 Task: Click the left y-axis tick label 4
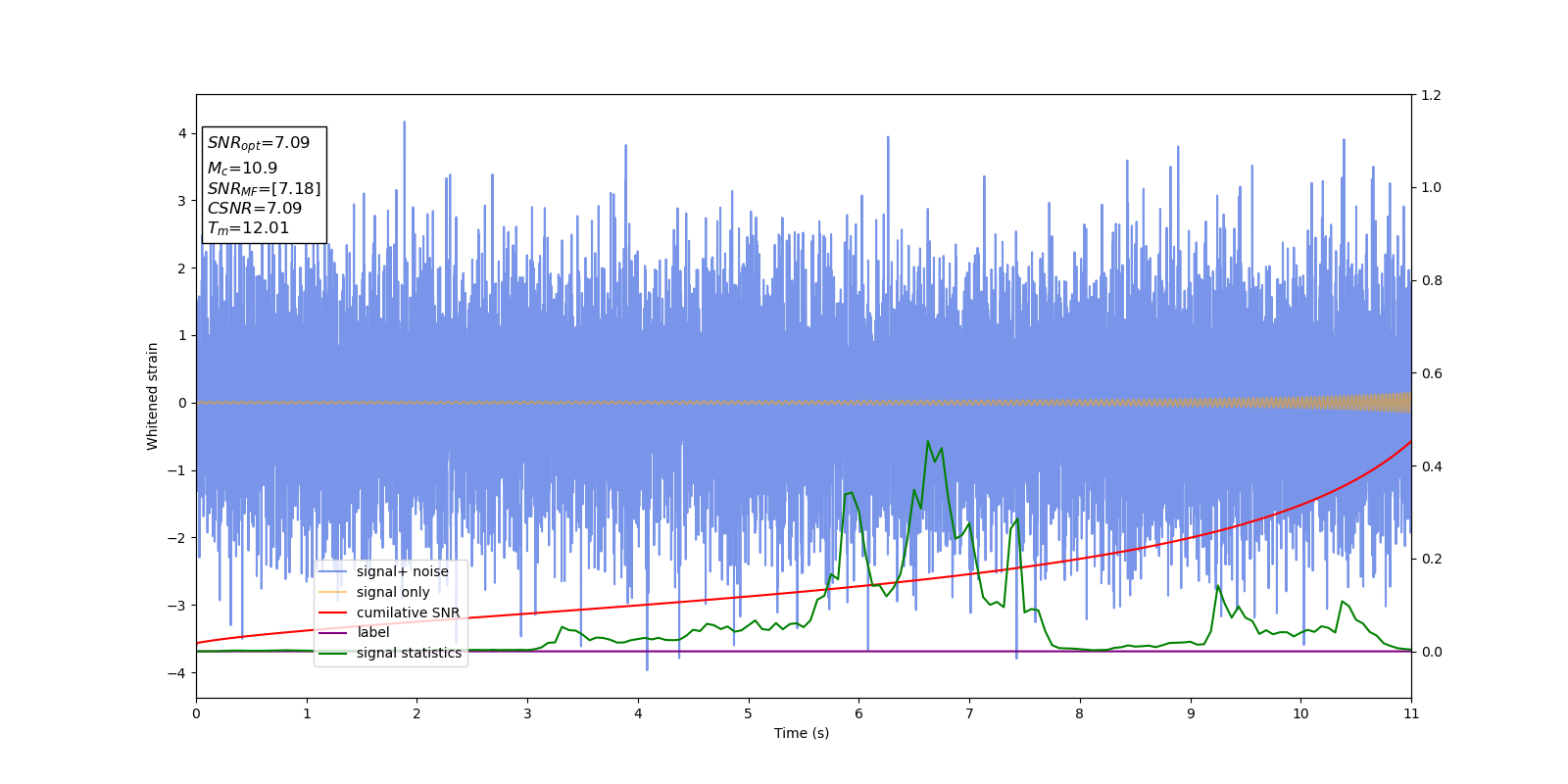click(182, 133)
